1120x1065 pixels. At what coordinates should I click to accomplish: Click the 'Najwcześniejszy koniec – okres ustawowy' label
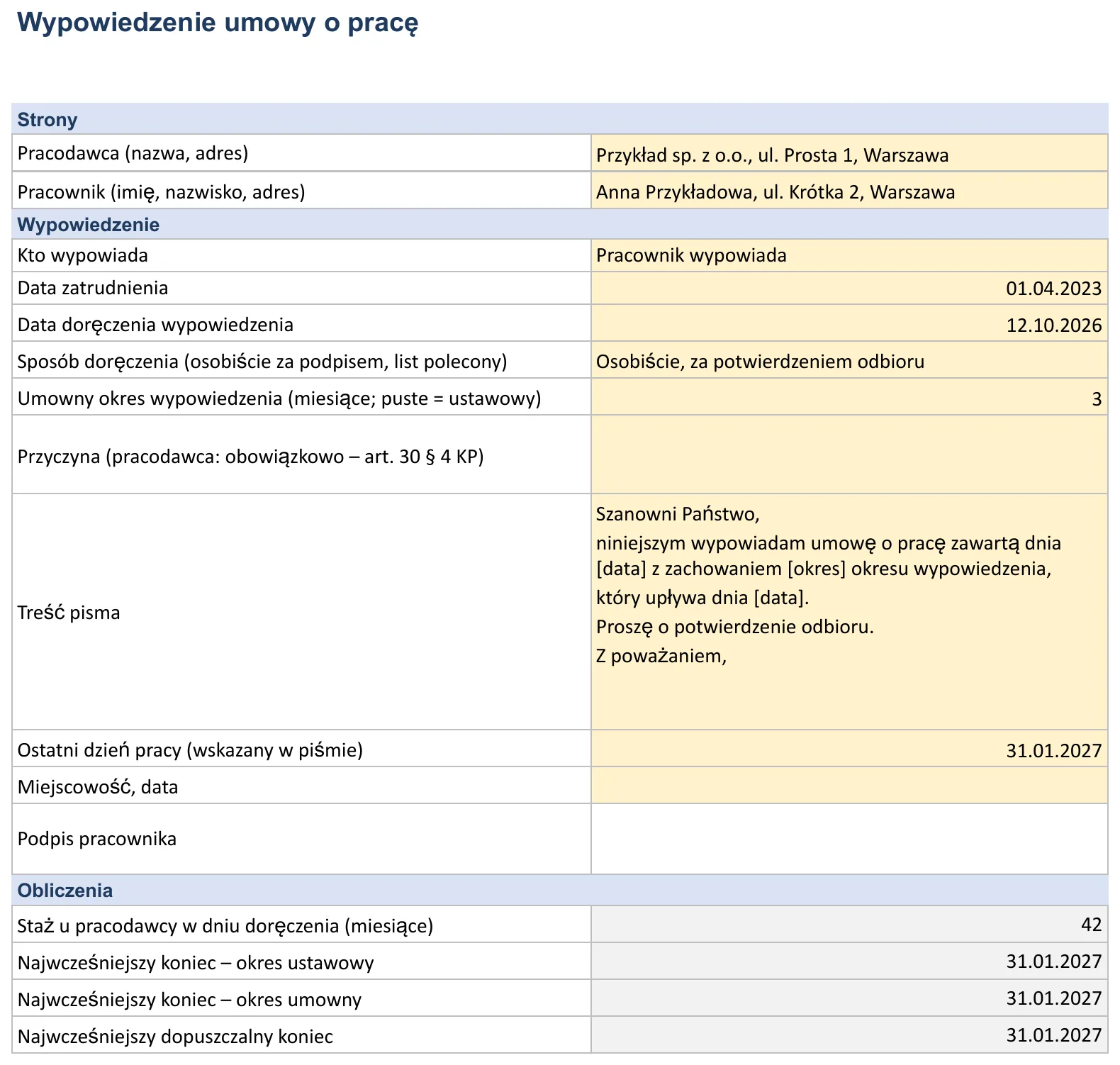click(196, 963)
